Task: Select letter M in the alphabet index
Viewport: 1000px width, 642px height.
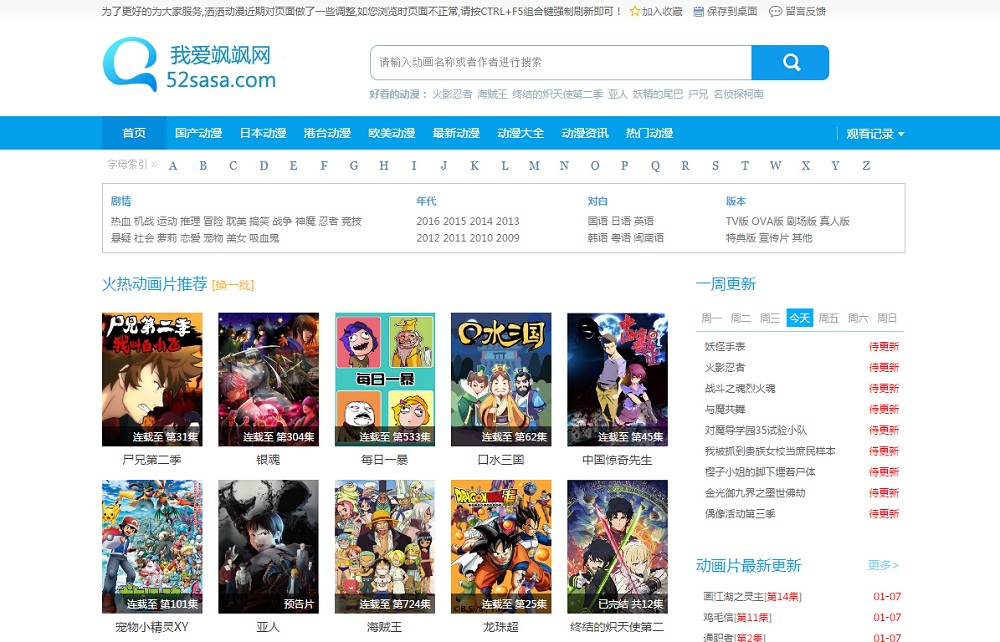Action: coord(534,166)
